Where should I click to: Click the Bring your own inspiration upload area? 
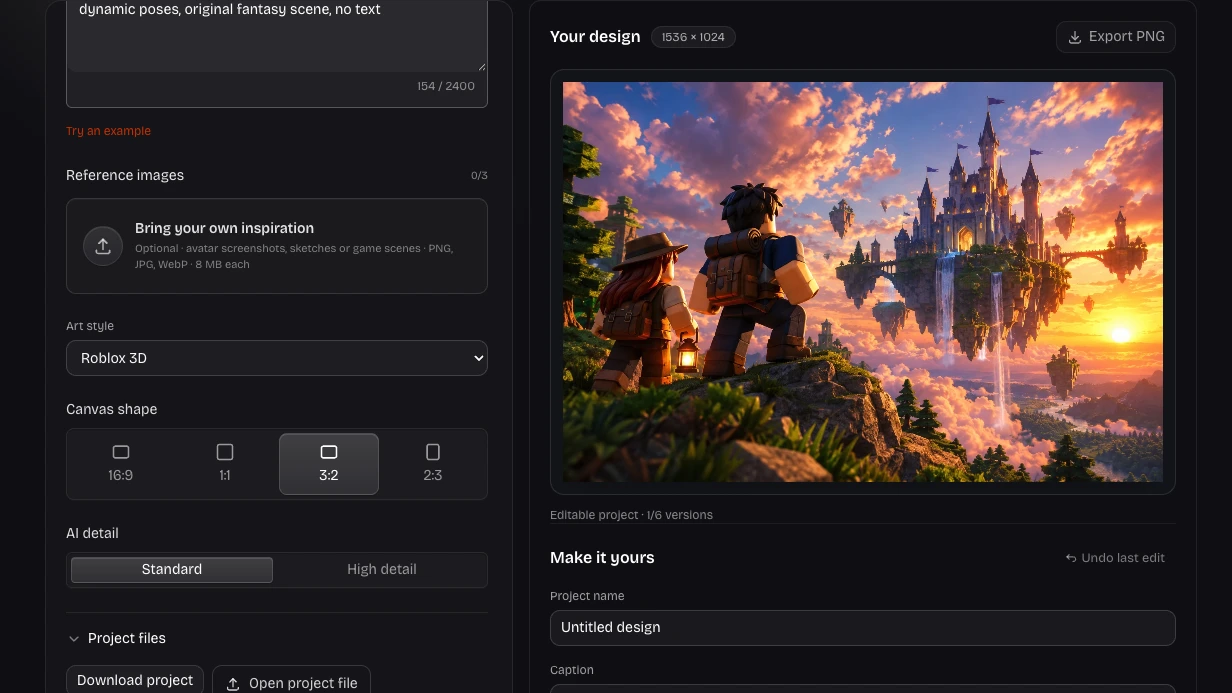pos(277,246)
